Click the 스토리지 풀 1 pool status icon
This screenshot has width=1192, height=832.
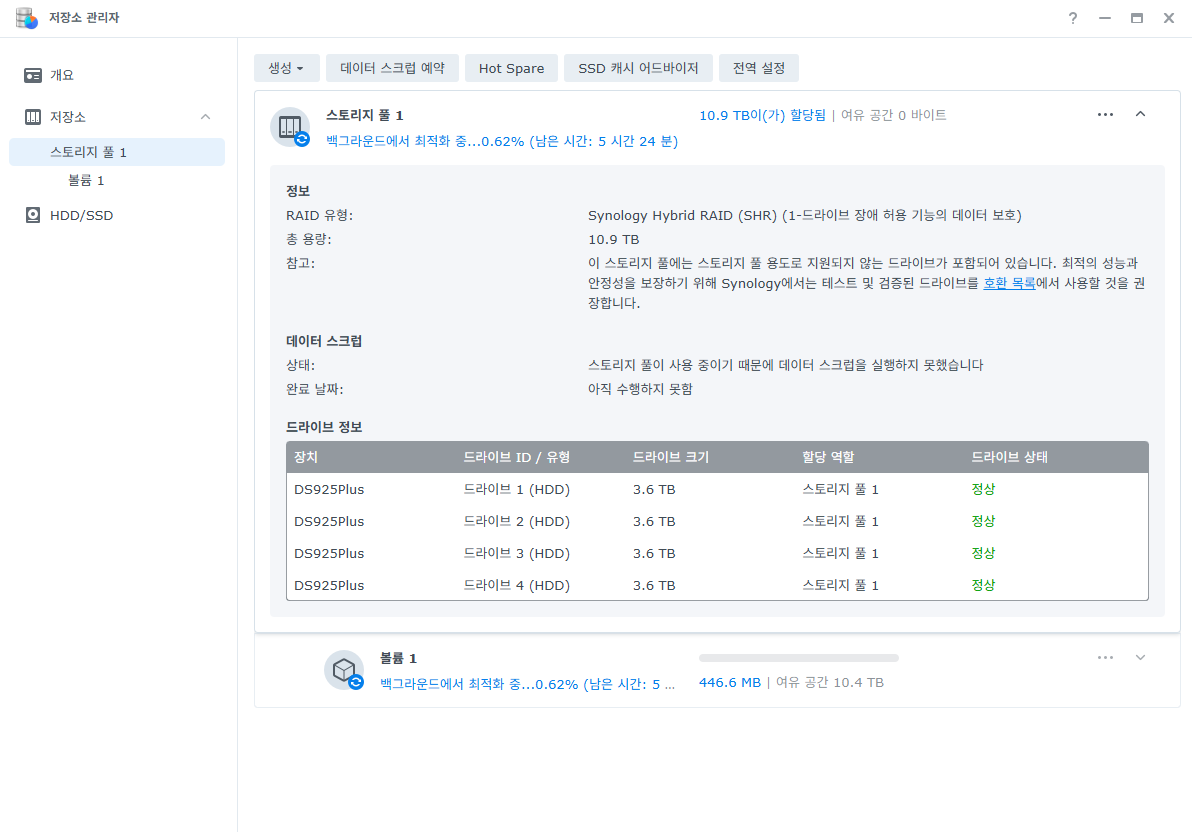[290, 127]
